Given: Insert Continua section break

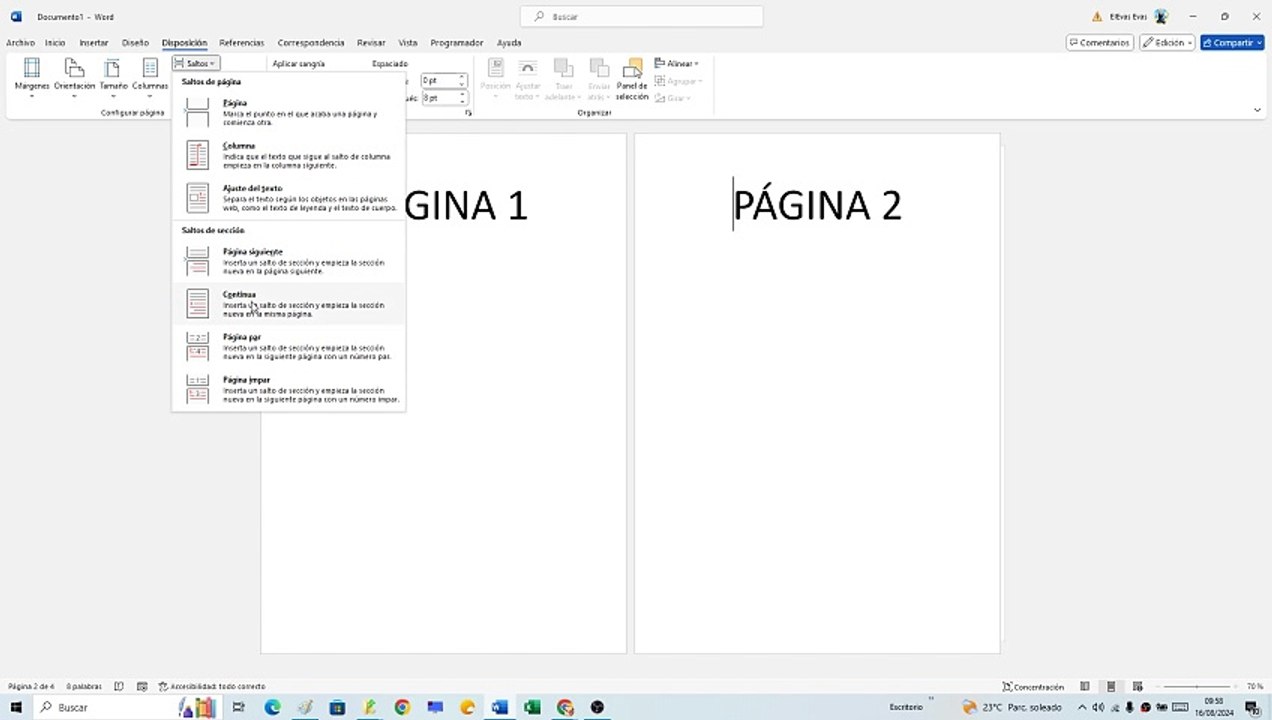Looking at the screenshot, I should (289, 304).
